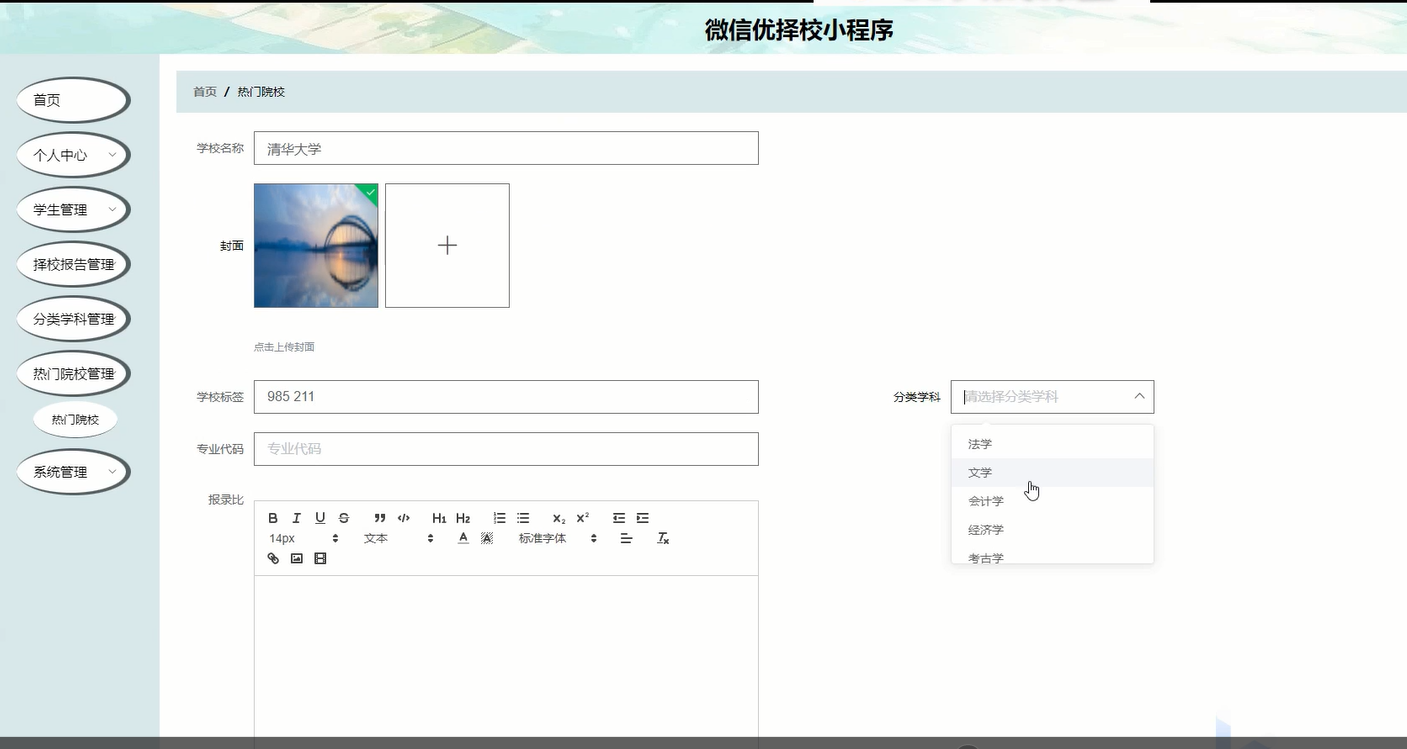Apply superscript formatting

coord(583,518)
